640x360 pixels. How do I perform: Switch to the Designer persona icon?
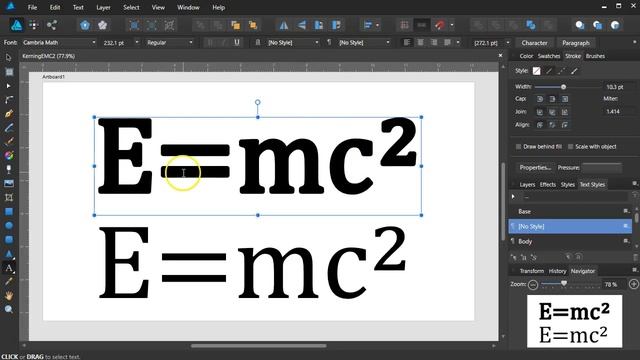tap(17, 25)
